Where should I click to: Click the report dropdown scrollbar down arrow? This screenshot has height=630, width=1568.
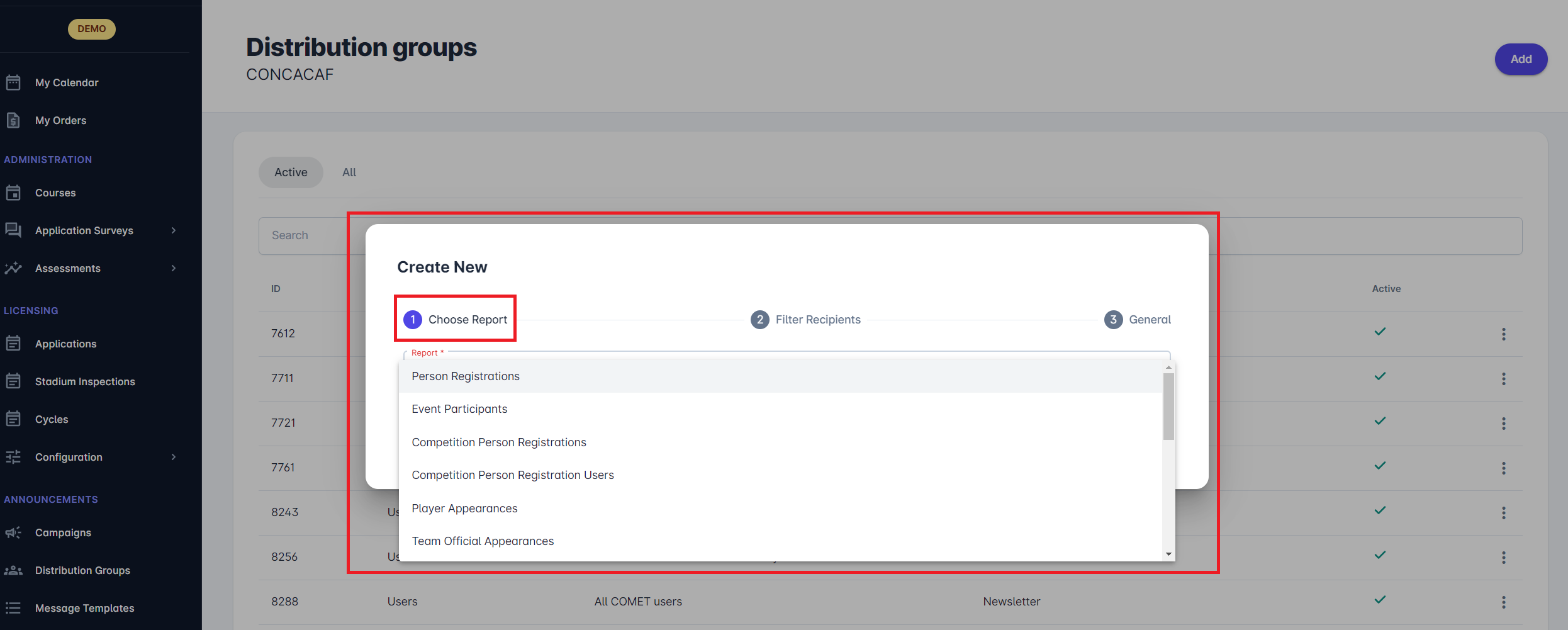coord(1168,554)
